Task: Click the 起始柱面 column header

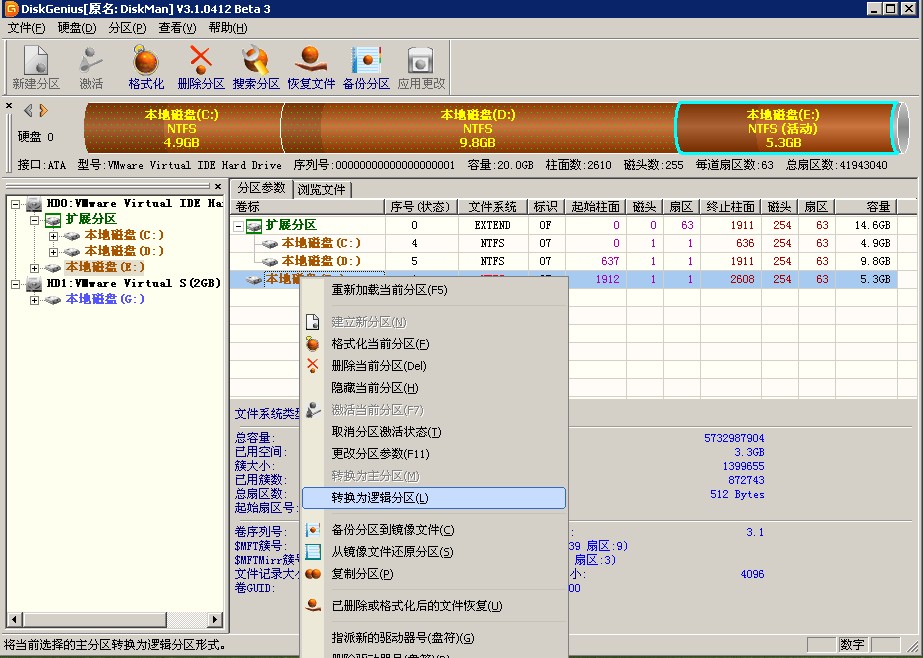Action: pyautogui.click(x=595, y=207)
